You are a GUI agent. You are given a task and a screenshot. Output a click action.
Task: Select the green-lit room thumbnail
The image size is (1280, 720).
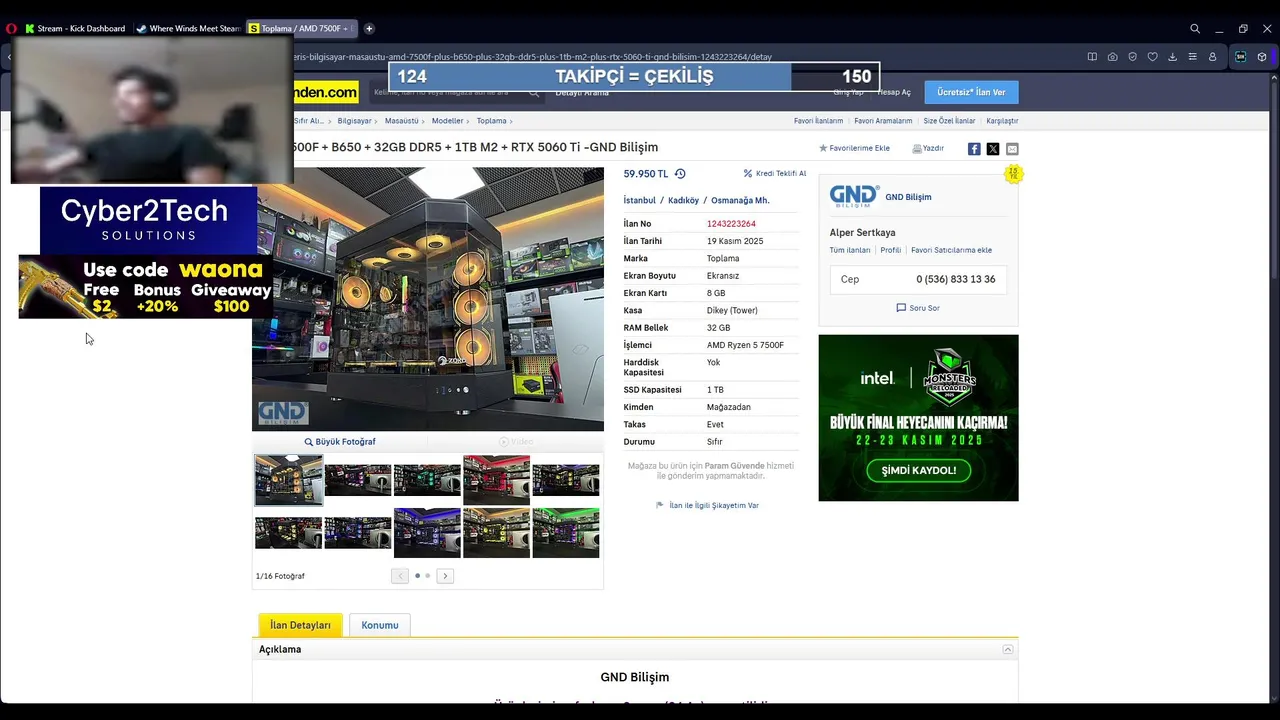(566, 532)
